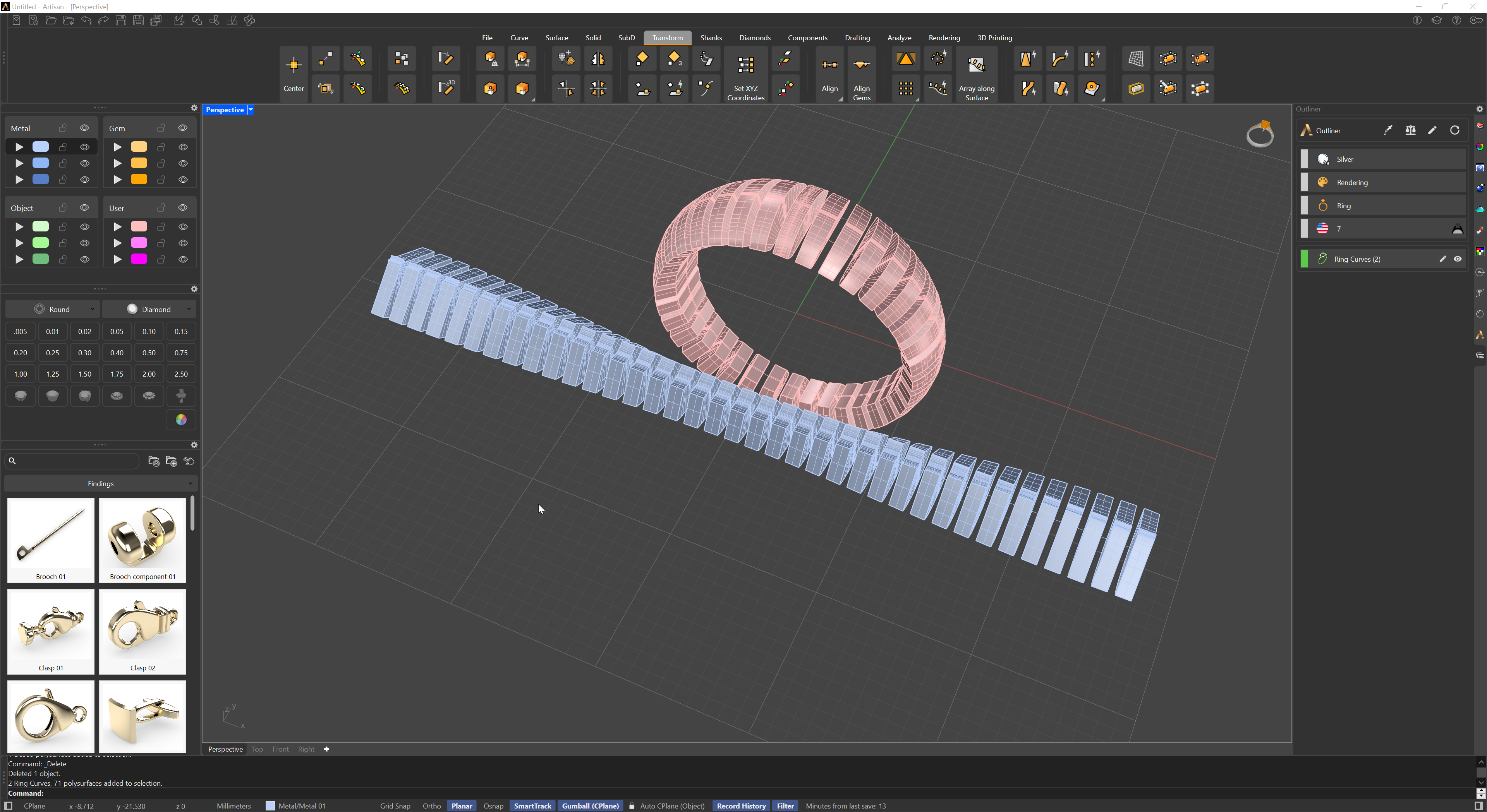
Task: Click the Undo arrow in the top toolbar
Action: 86,21
